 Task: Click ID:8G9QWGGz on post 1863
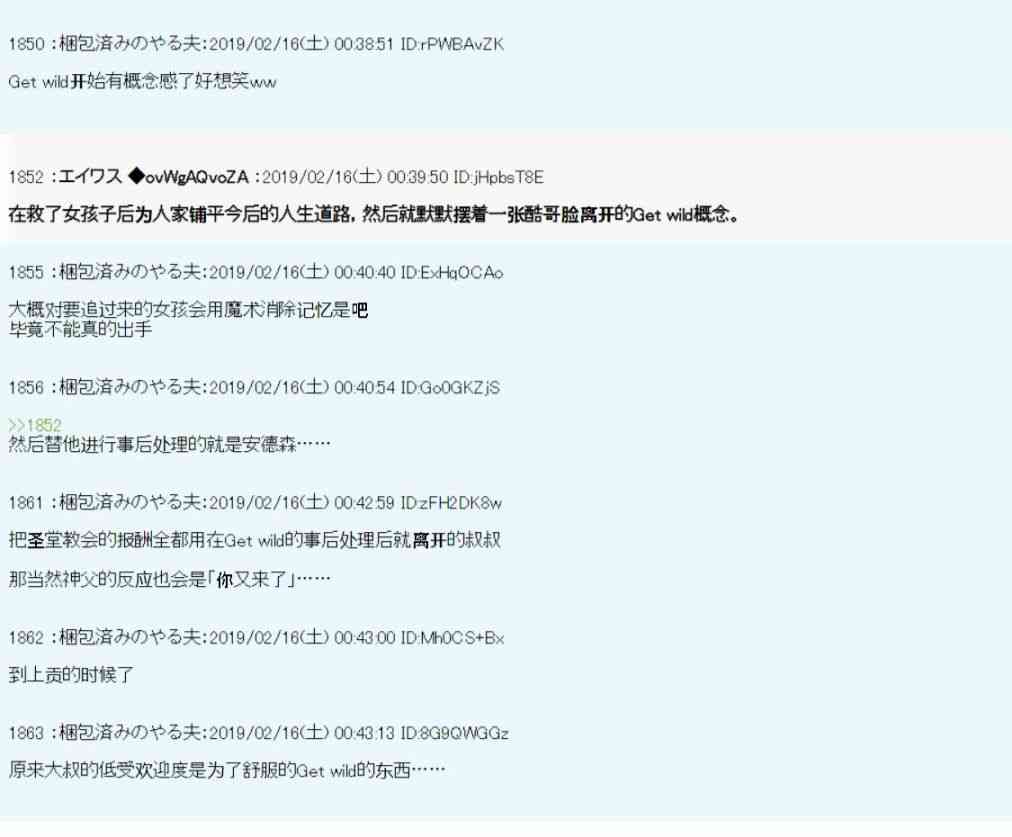point(454,733)
